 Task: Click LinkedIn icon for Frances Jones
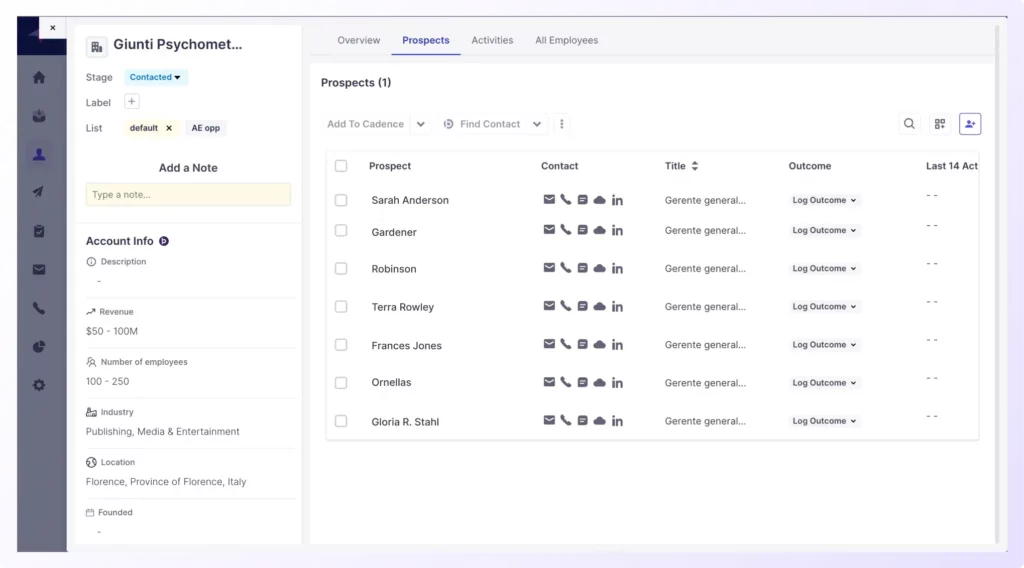tap(617, 345)
